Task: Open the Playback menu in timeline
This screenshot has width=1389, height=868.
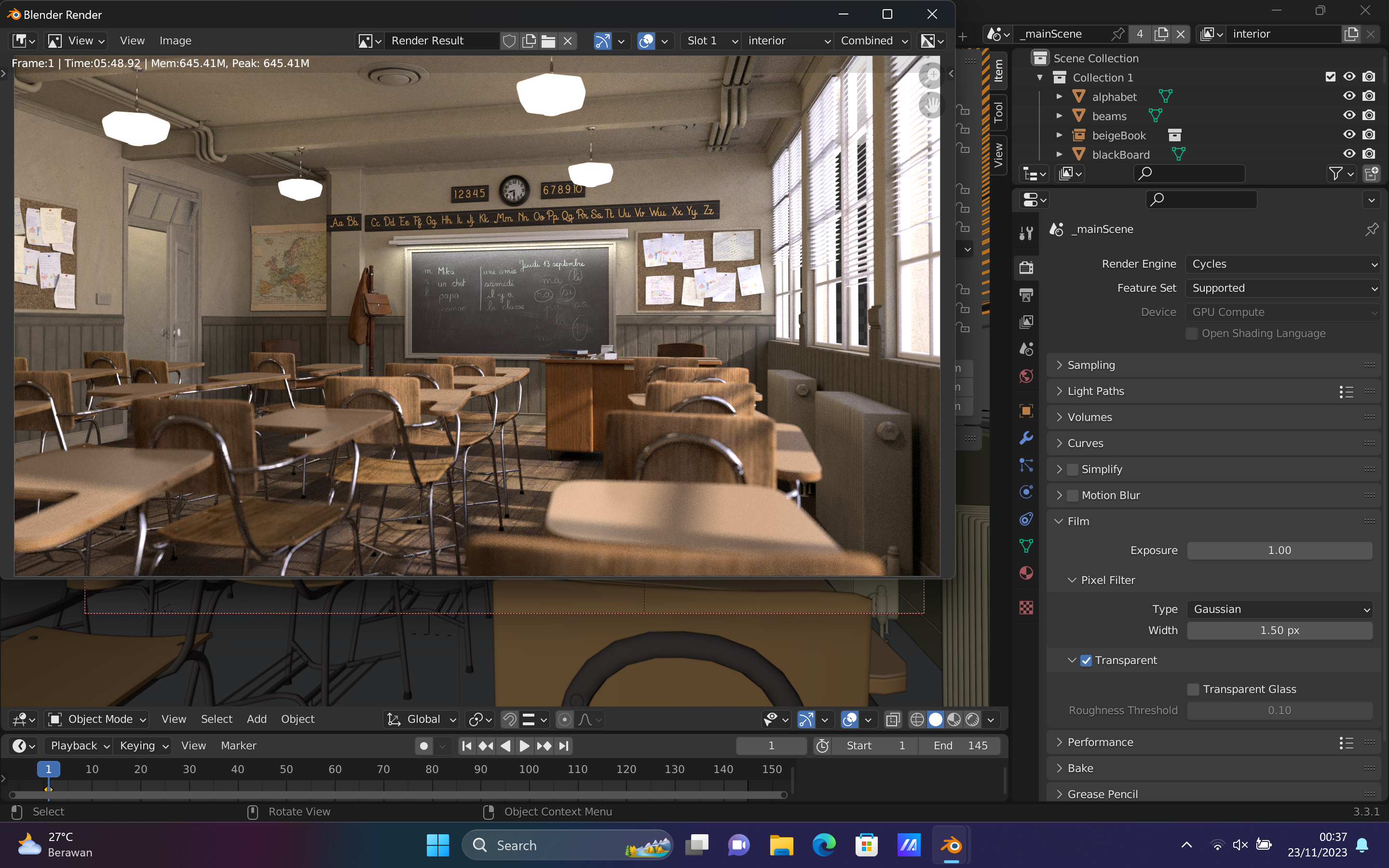Action: tap(79, 746)
